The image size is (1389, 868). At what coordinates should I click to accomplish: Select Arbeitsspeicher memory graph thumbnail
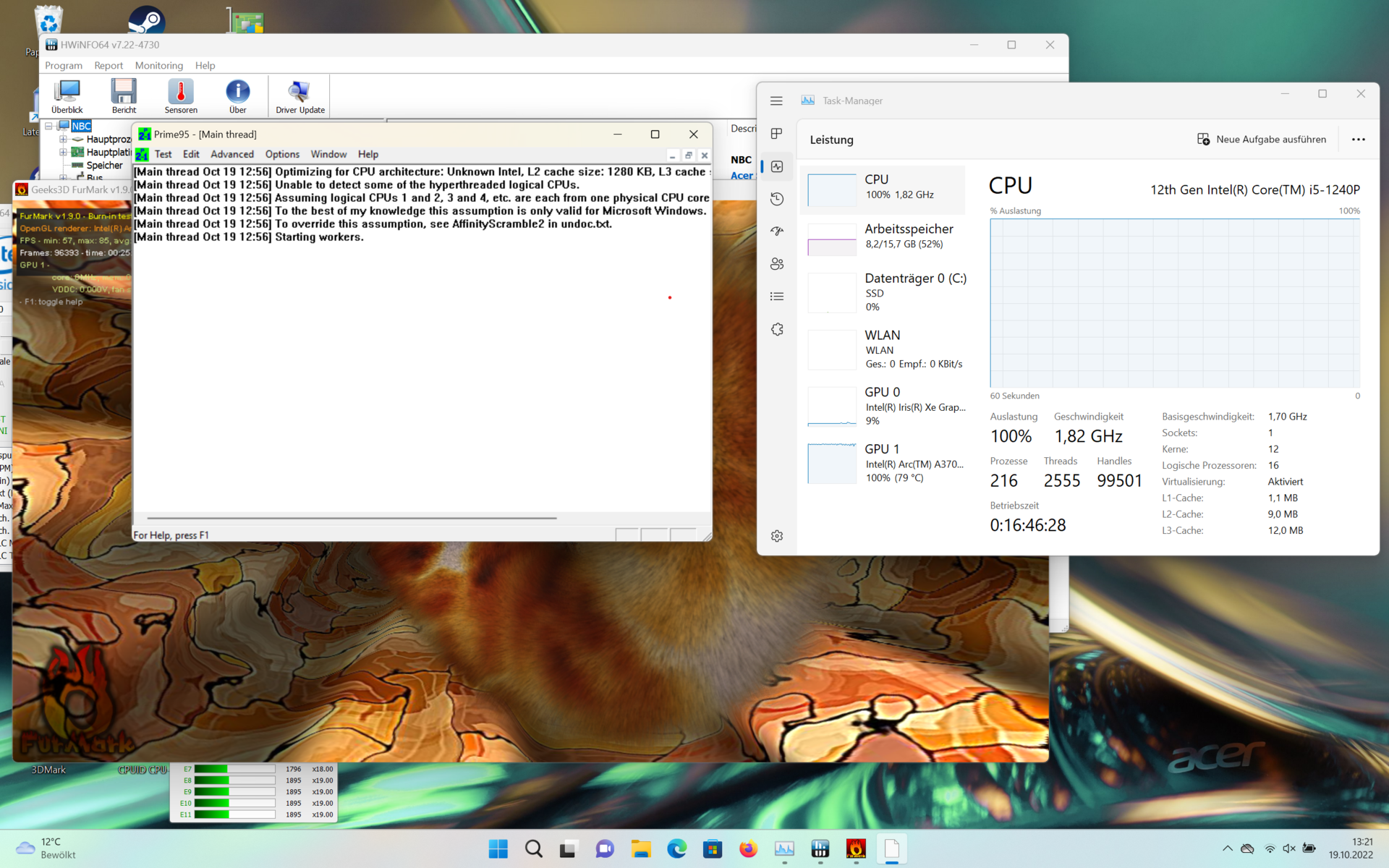pyautogui.click(x=832, y=239)
